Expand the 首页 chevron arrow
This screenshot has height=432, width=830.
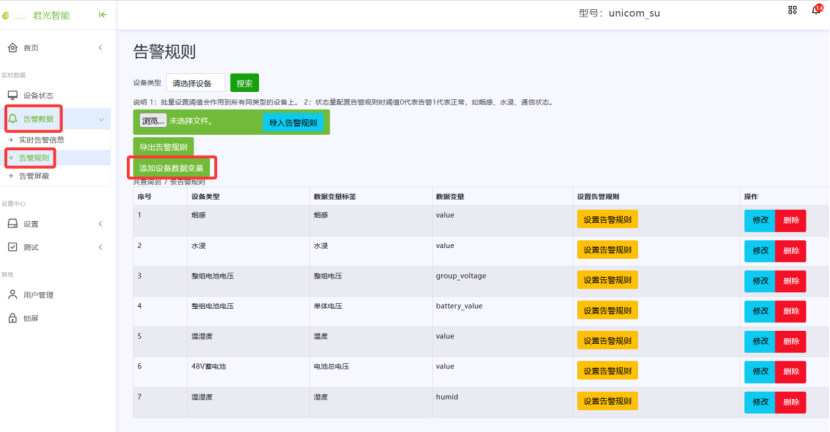click(x=101, y=48)
